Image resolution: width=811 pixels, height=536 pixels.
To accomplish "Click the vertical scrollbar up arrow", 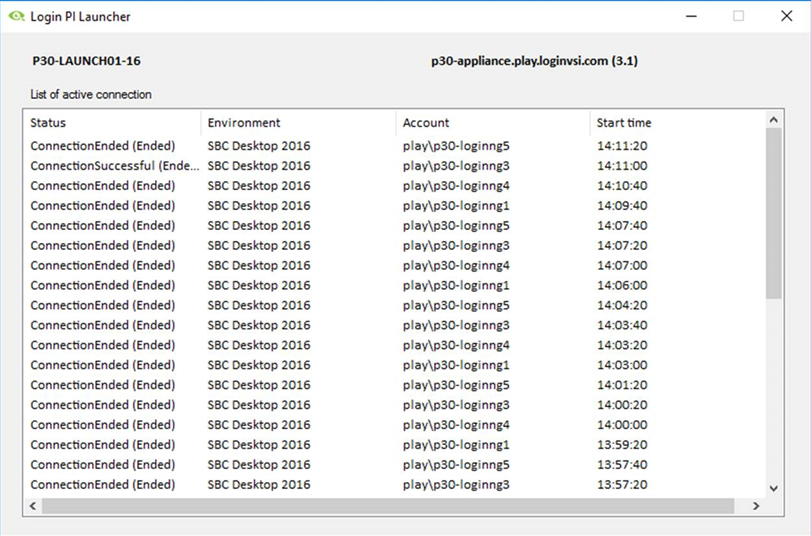I will [774, 120].
